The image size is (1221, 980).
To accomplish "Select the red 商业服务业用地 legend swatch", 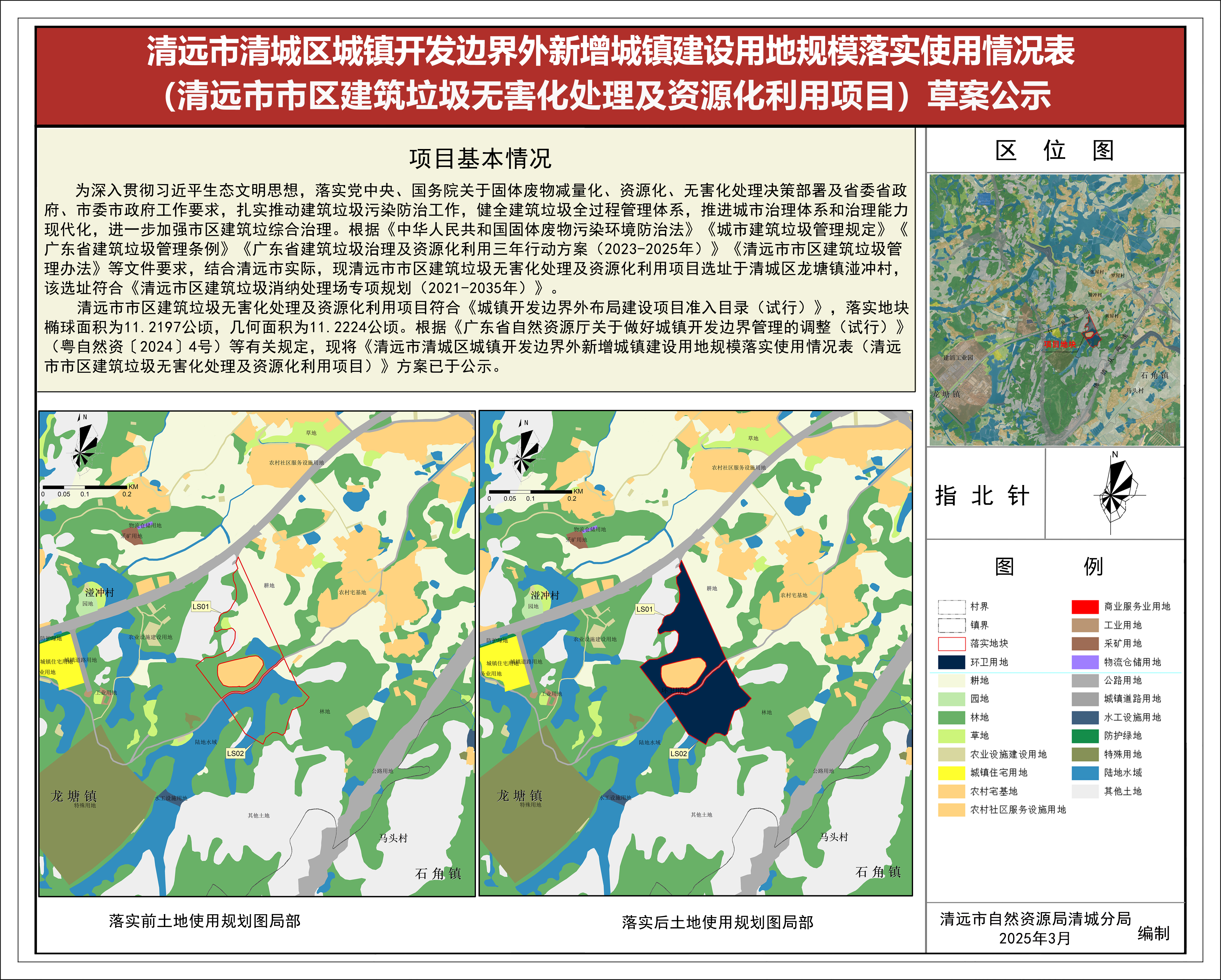I will 1085,607.
